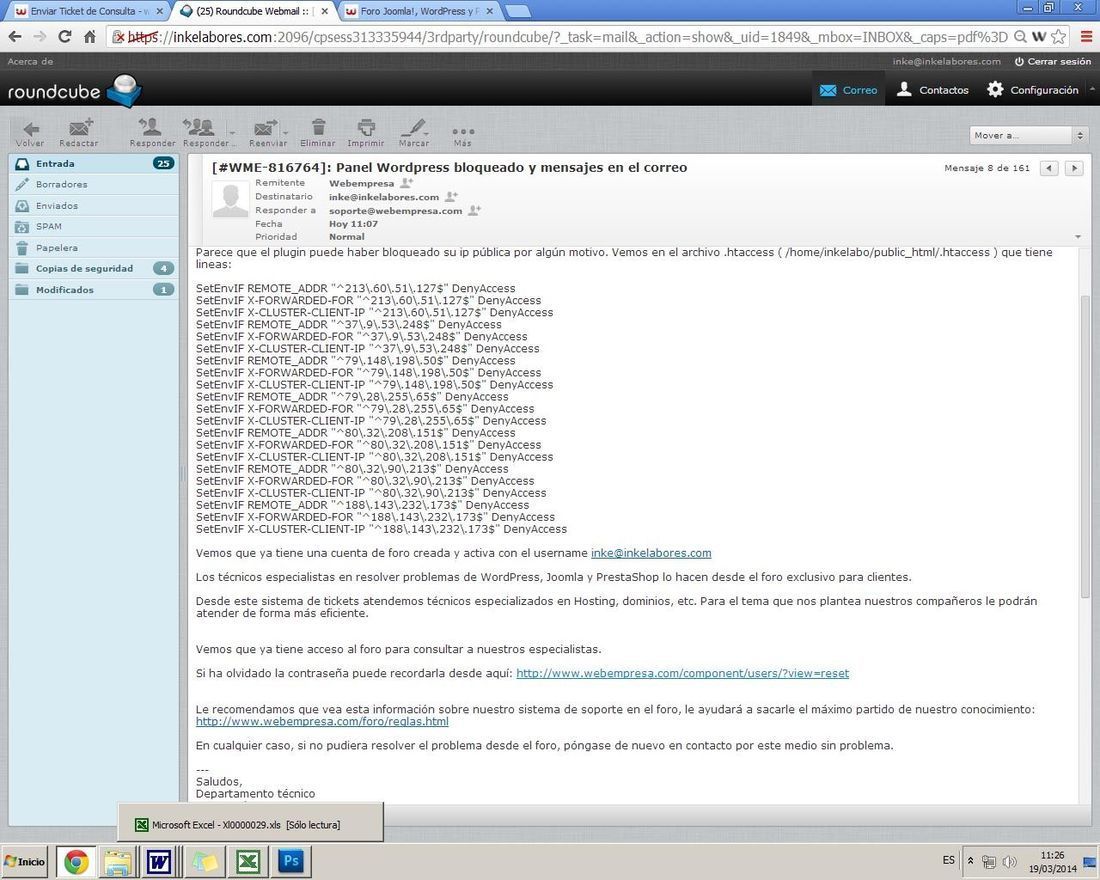Expand the reply-all dropdown arrow
The height and width of the screenshot is (880, 1100).
click(x=232, y=132)
